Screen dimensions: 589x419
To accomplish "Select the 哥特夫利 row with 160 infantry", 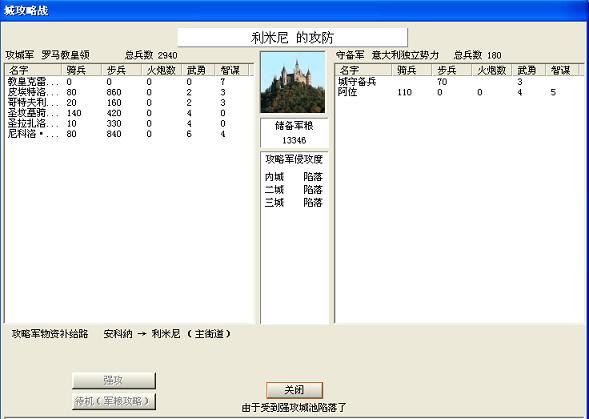I will (x=128, y=103).
